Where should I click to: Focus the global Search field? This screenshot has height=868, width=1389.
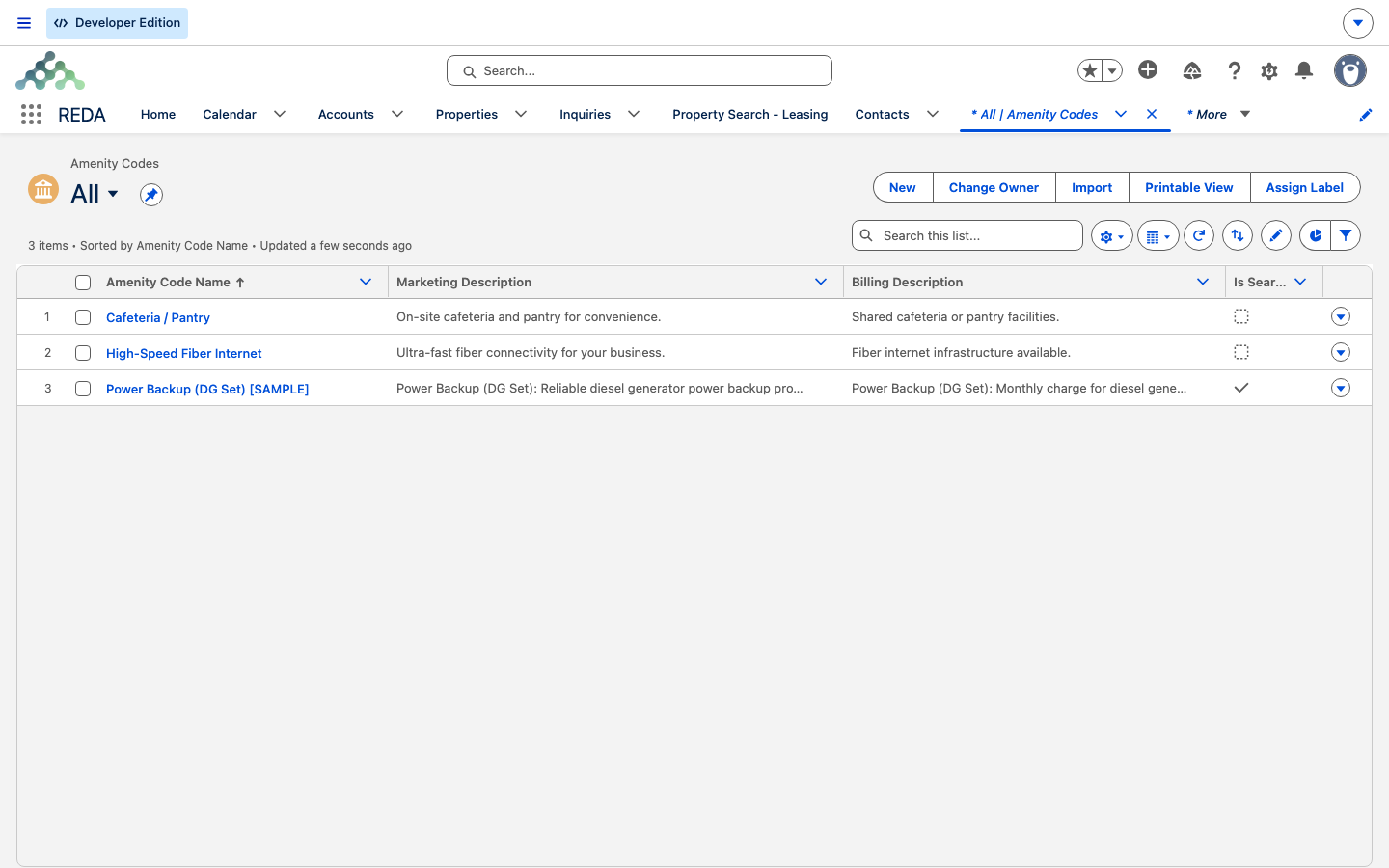[x=640, y=70]
